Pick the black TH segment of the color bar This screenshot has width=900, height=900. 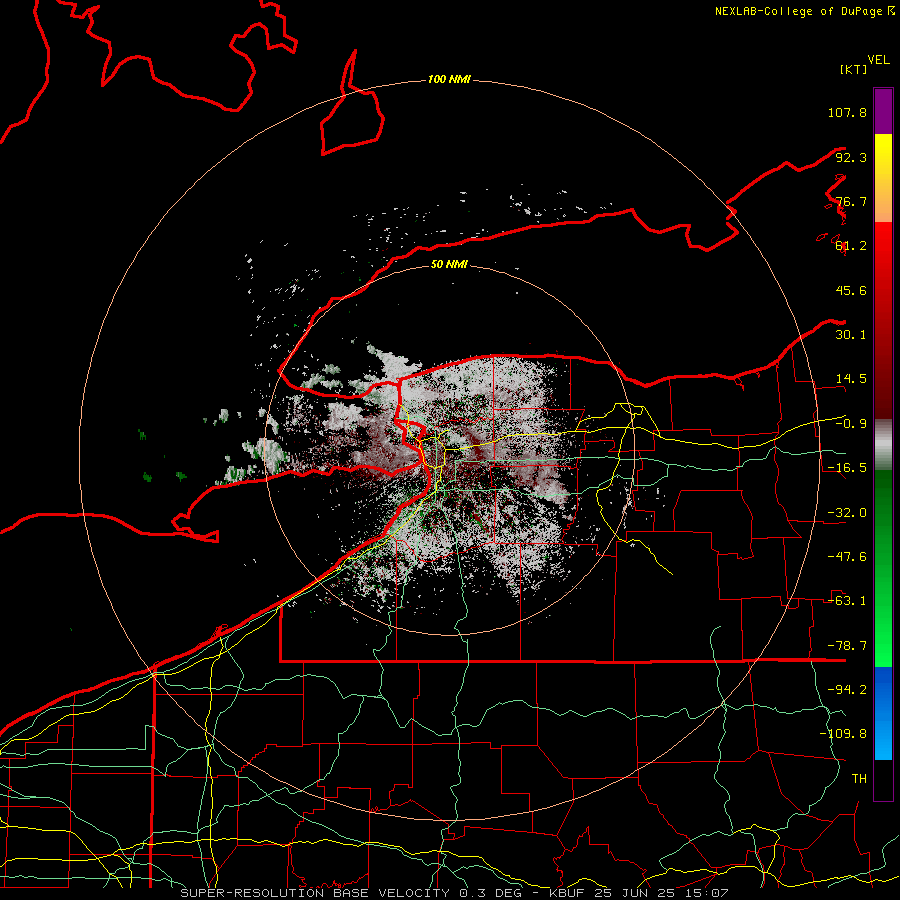pos(883,780)
